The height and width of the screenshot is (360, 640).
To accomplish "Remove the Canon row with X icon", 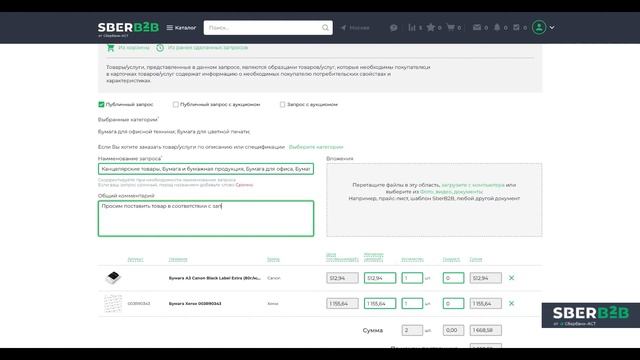I will 511,278.
